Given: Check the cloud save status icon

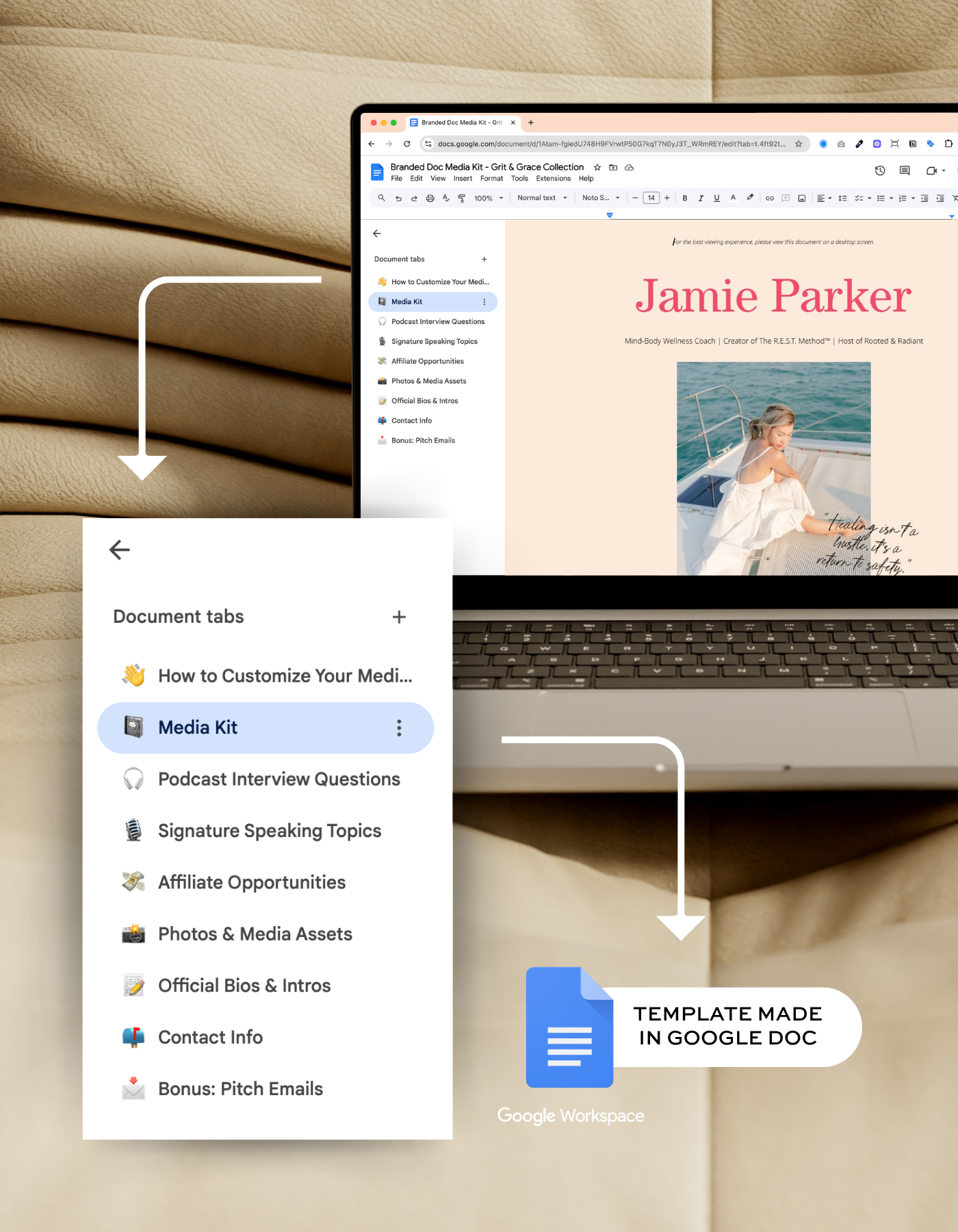Looking at the screenshot, I should (629, 167).
